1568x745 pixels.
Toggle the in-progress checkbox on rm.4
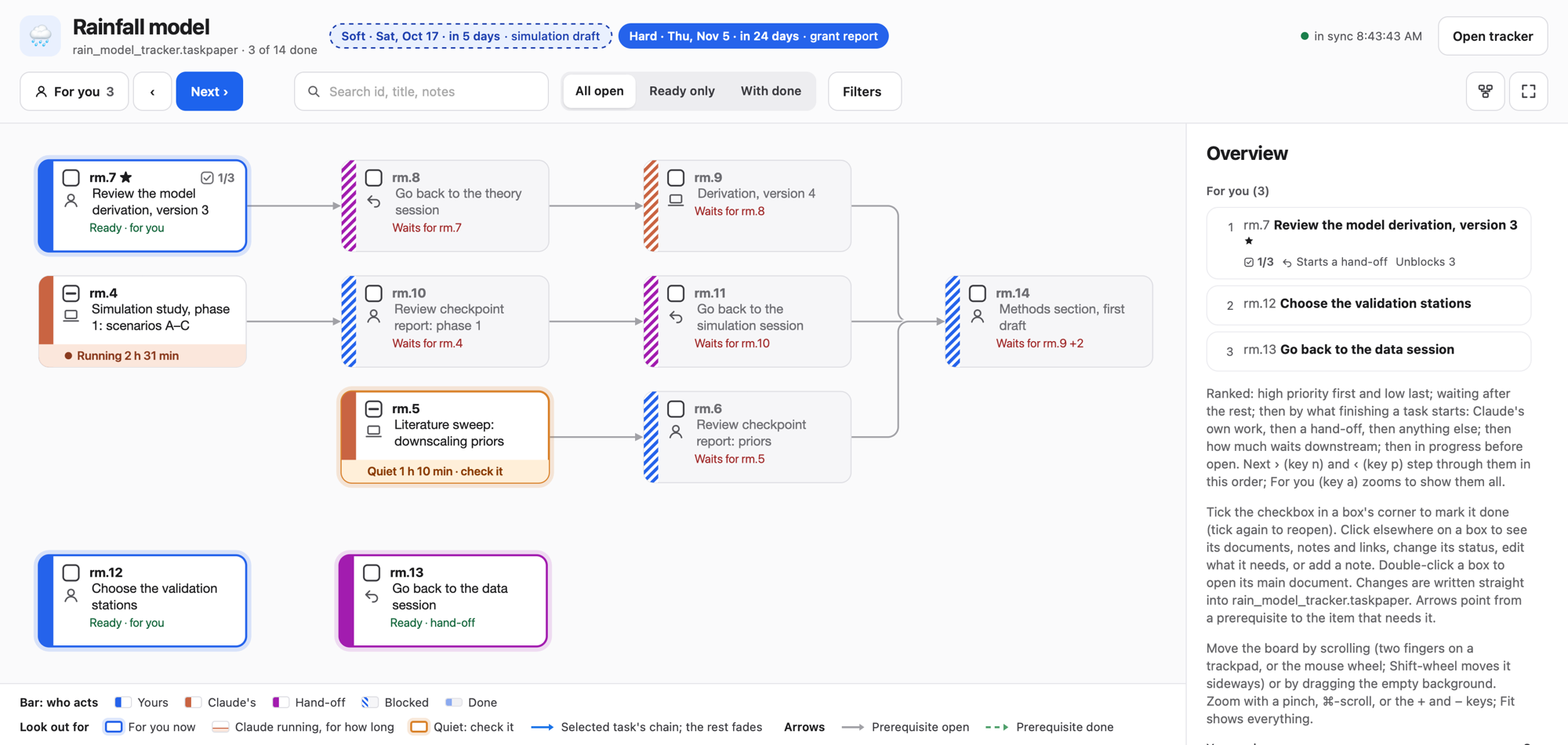click(x=71, y=293)
